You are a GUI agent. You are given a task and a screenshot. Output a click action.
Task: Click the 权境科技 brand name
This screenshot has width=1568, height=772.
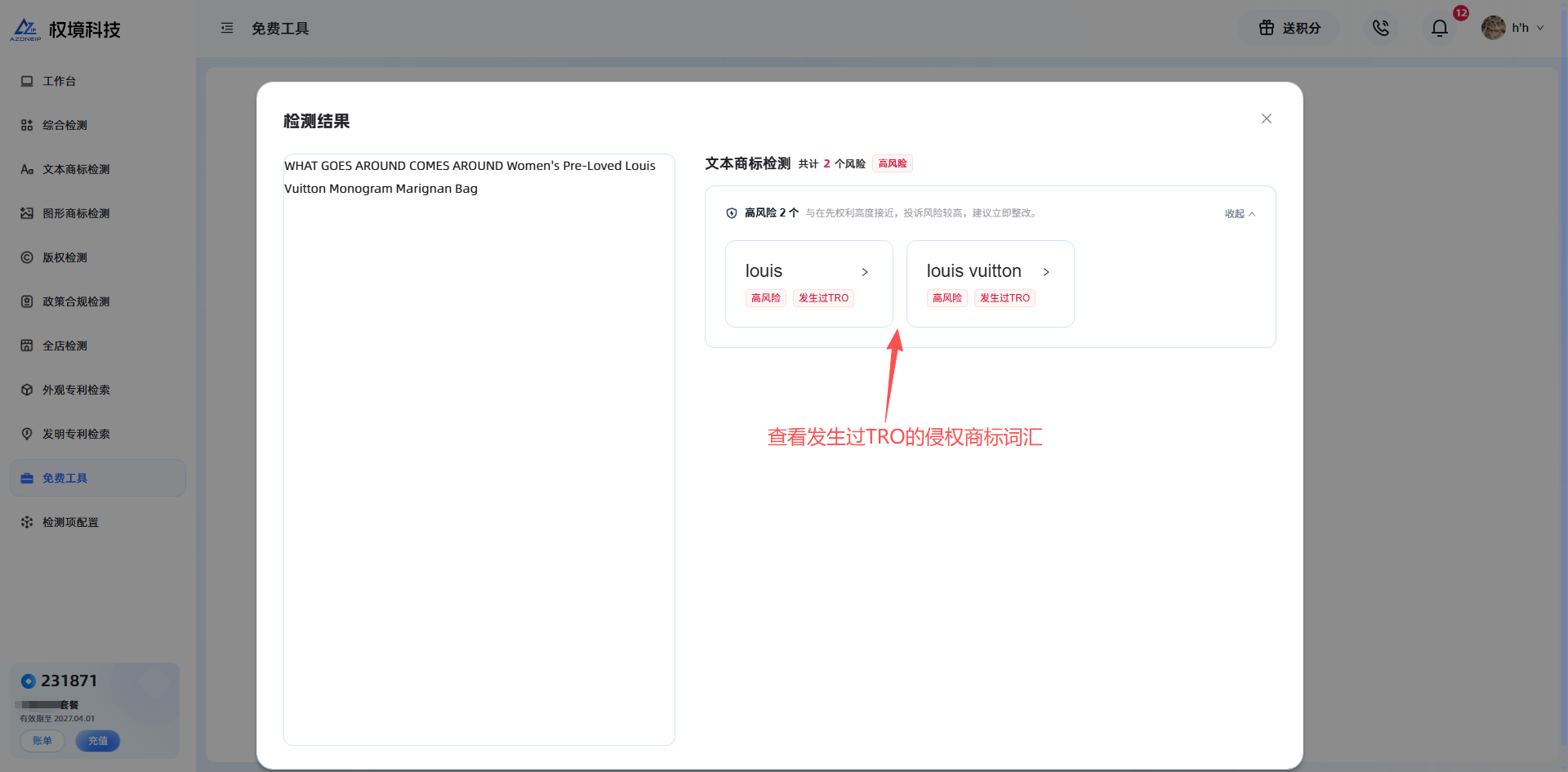pyautogui.click(x=85, y=29)
